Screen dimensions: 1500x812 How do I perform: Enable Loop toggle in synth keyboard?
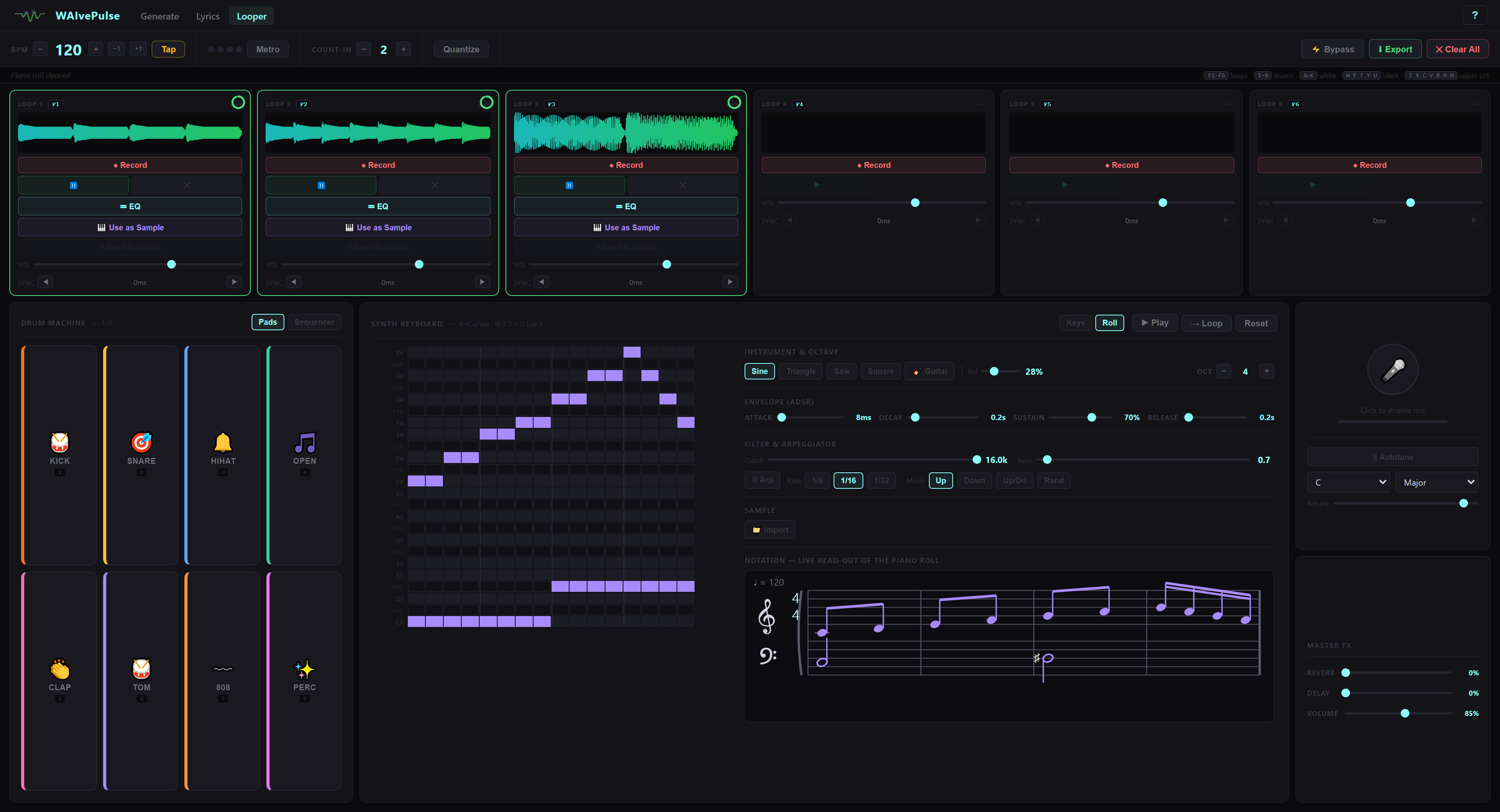[1206, 323]
